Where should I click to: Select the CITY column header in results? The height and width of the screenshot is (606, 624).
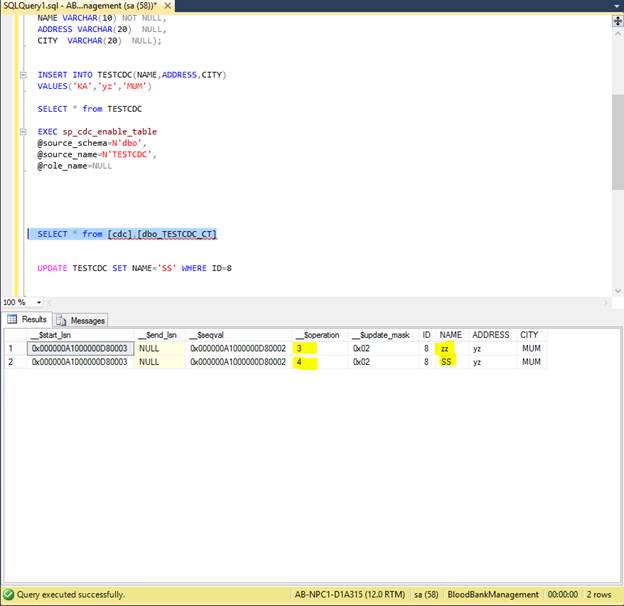point(529,335)
